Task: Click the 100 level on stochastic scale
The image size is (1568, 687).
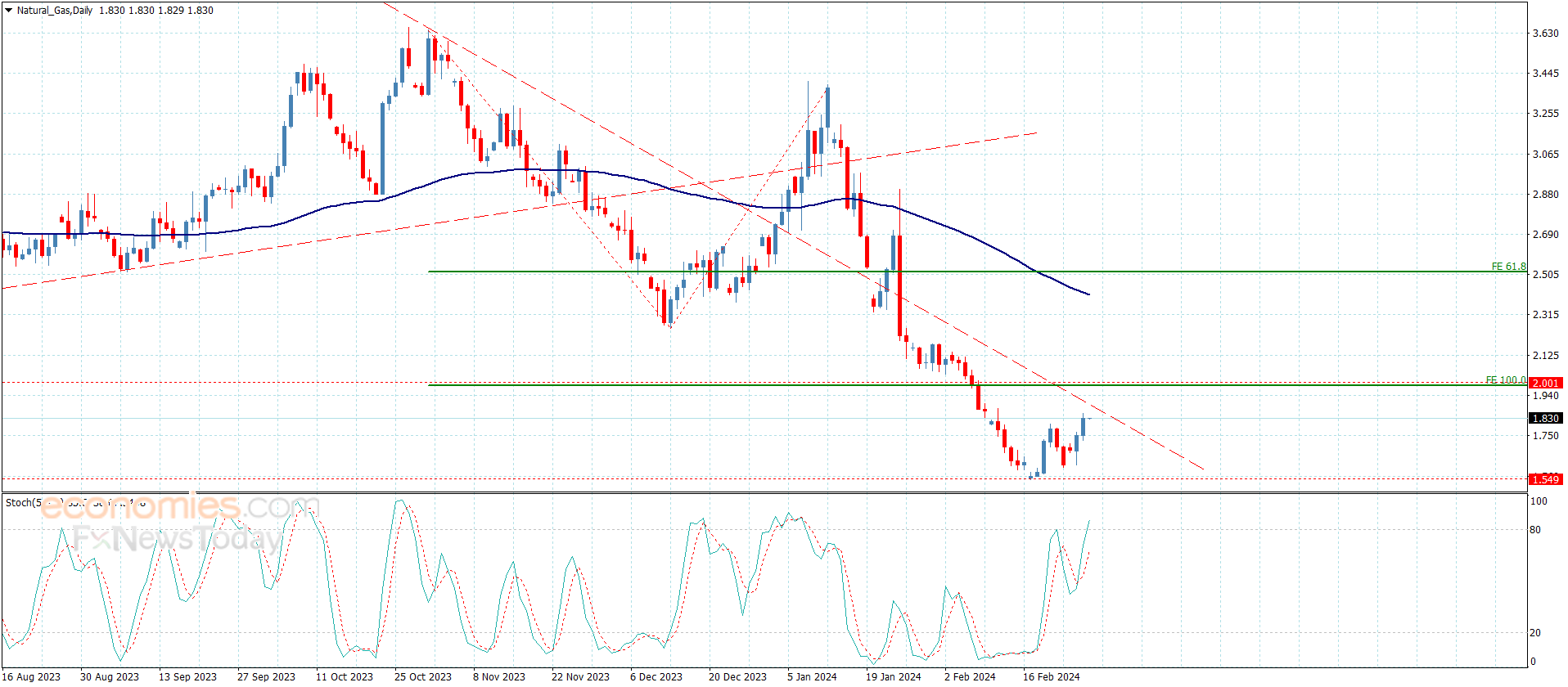Action: [1539, 501]
